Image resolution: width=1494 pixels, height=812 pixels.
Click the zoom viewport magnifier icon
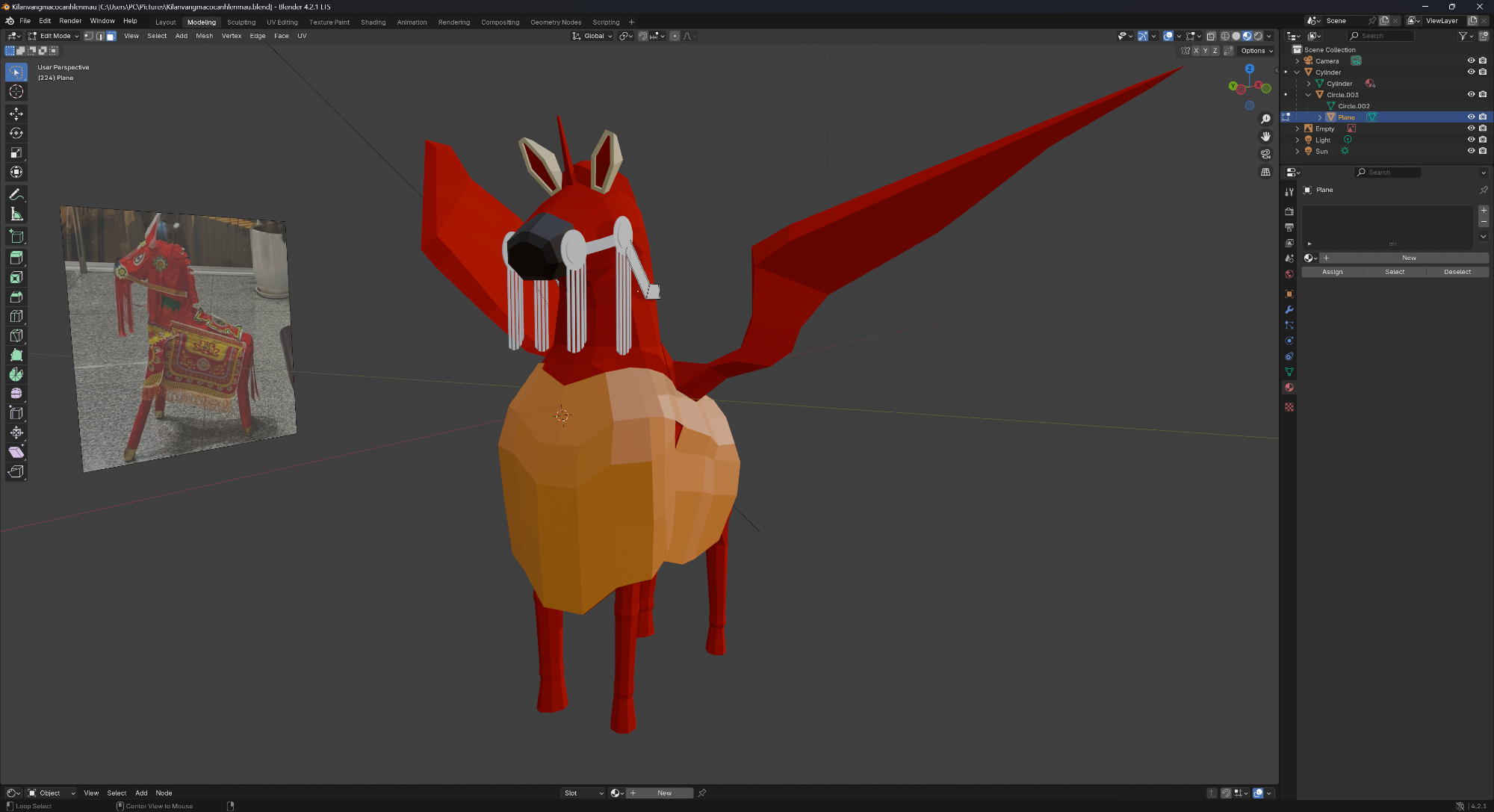pyautogui.click(x=1265, y=120)
